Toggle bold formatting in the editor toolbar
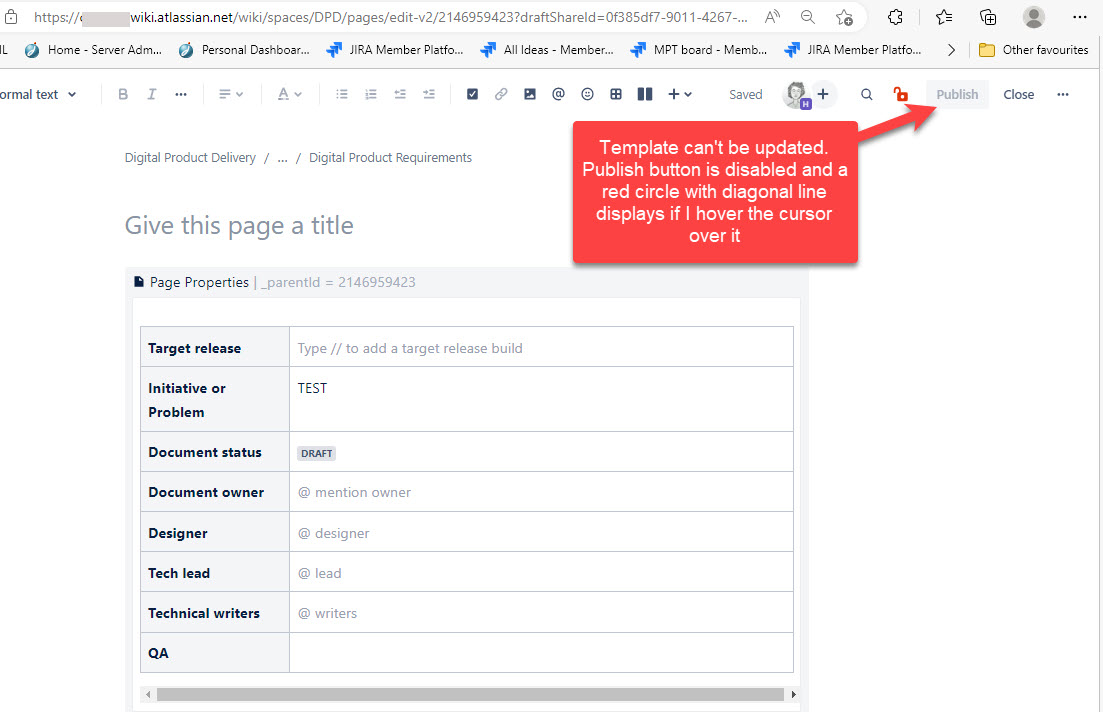This screenshot has width=1103, height=712. 123,94
